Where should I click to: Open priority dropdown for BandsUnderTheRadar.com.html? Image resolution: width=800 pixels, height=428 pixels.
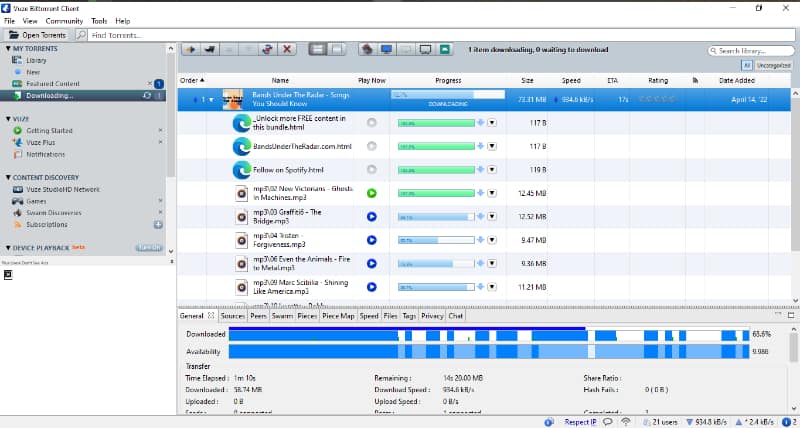(x=492, y=146)
